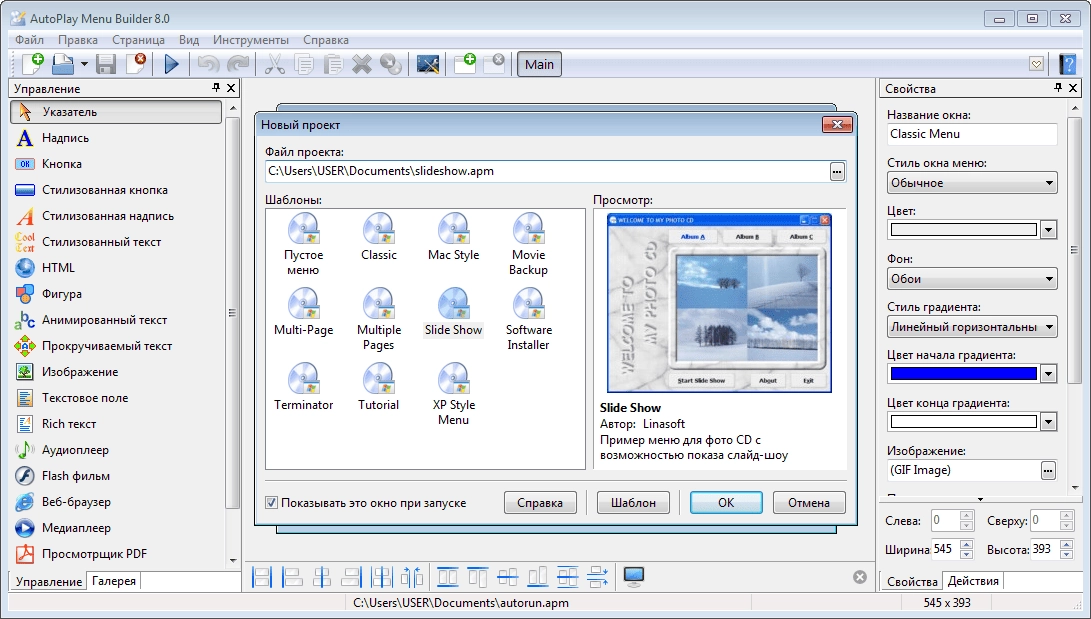
Task: Click the Help book icon in toolbar
Action: tap(1067, 64)
